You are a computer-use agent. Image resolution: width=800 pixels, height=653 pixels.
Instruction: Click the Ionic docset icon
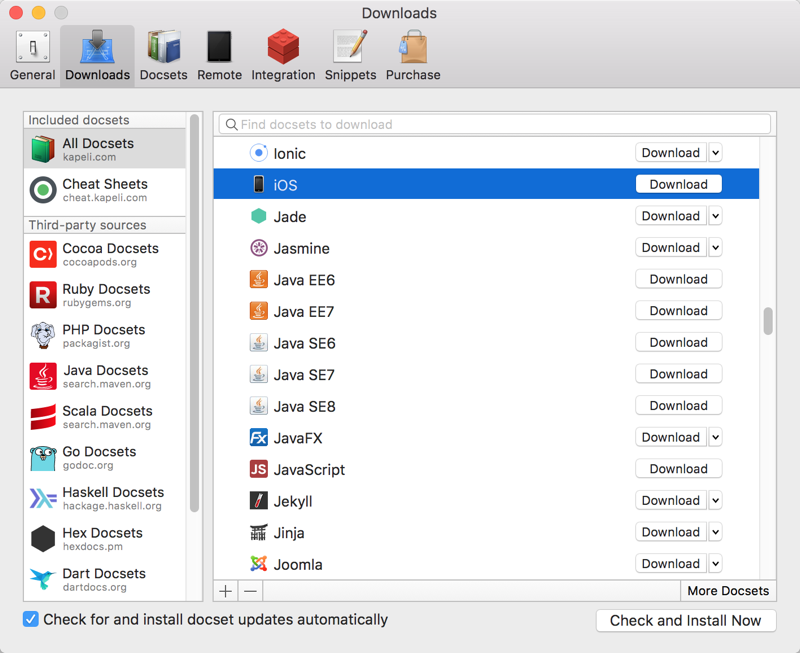click(x=259, y=153)
